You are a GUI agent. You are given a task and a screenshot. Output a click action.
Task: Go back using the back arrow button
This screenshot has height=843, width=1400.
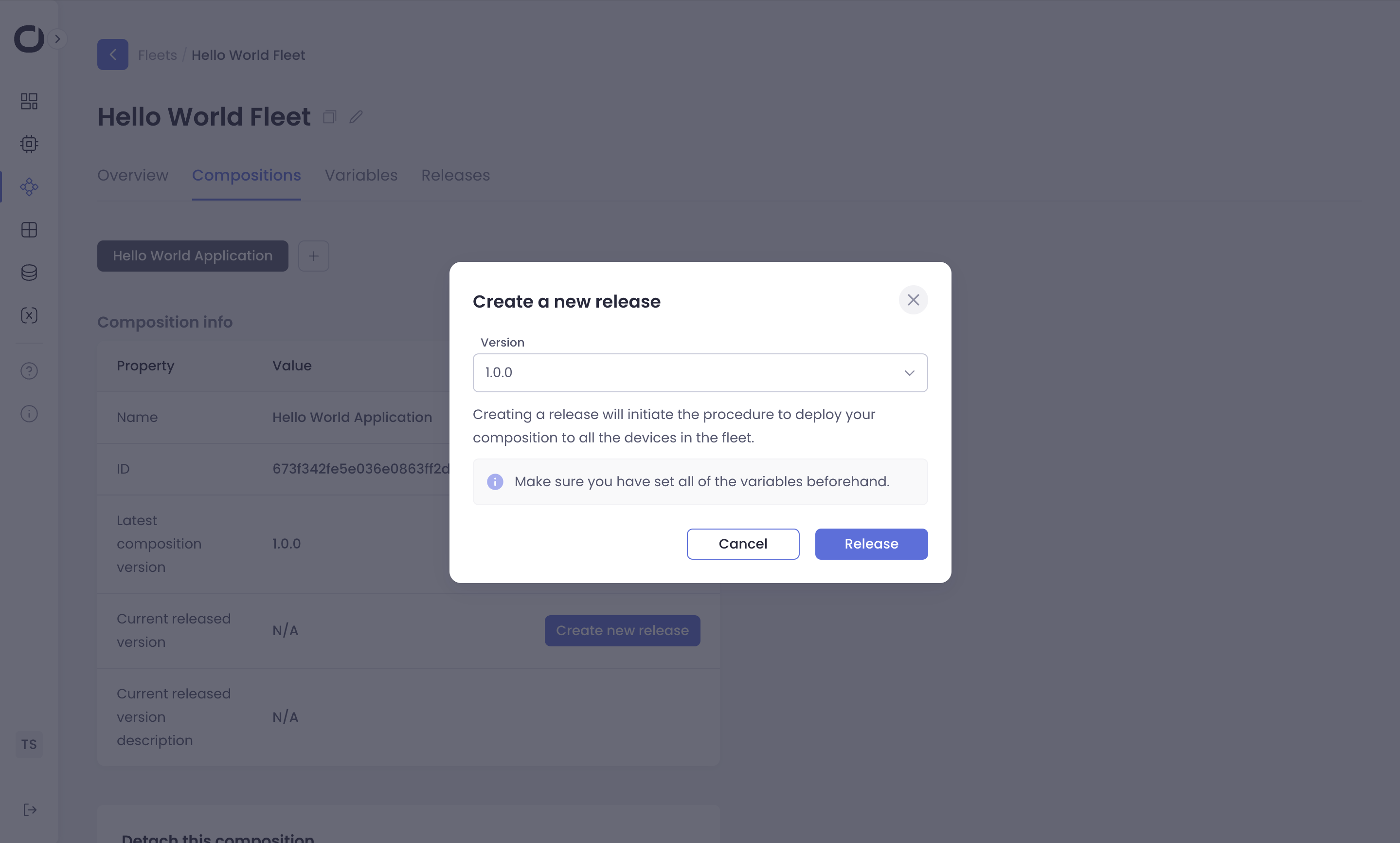pyautogui.click(x=112, y=55)
